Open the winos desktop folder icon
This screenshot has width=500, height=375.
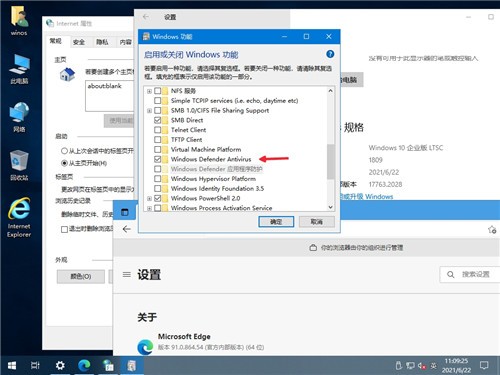coord(19,21)
